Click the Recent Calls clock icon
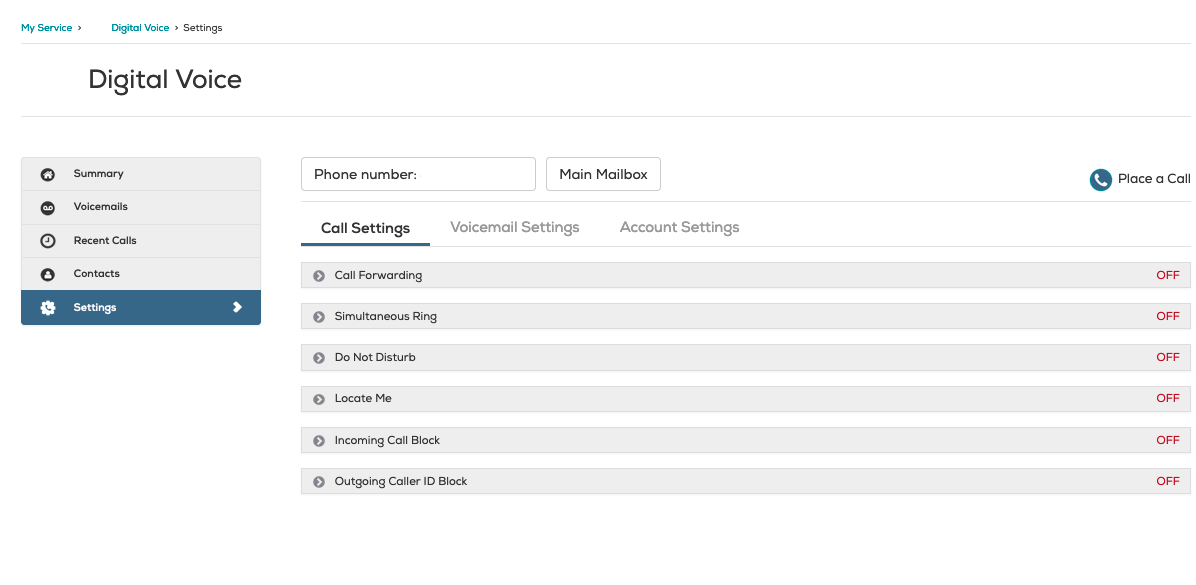Viewport: 1196px width, 585px height. [x=47, y=241]
